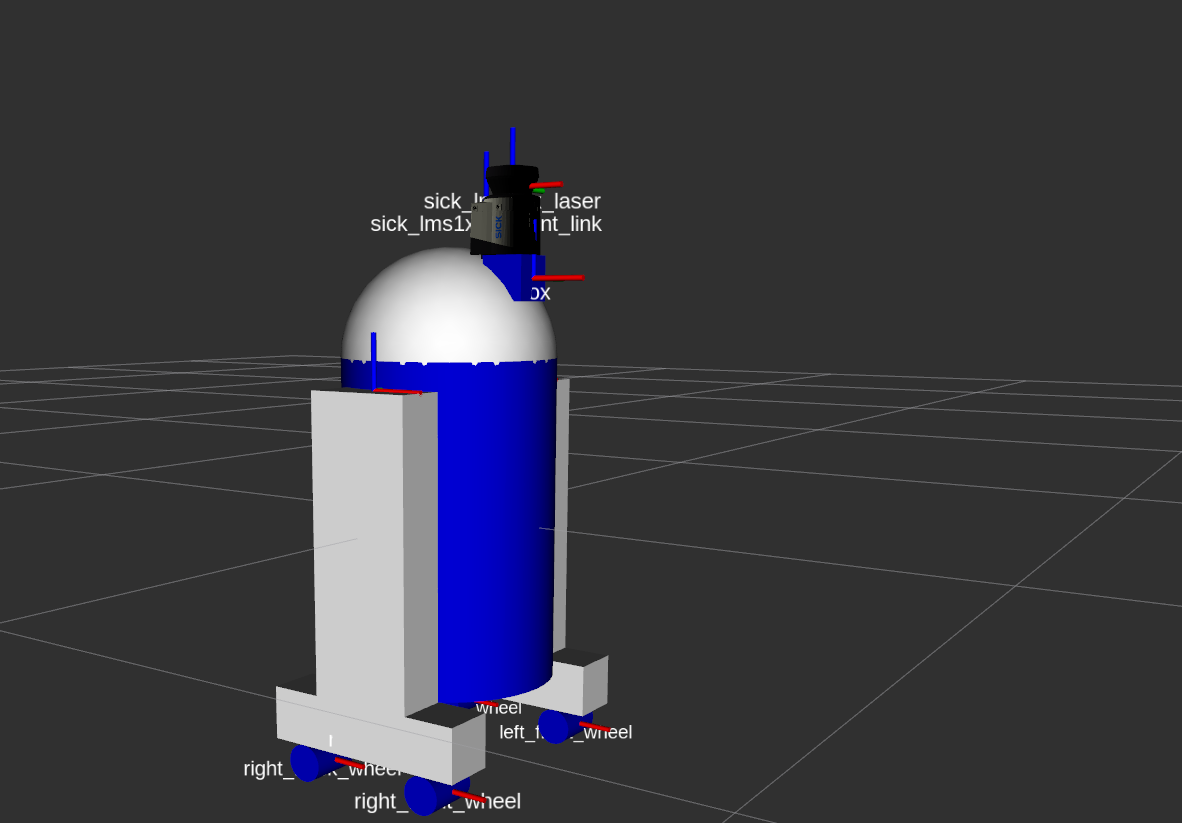
Task: Click the red axis beside the box label
Action: pyautogui.click(x=558, y=277)
